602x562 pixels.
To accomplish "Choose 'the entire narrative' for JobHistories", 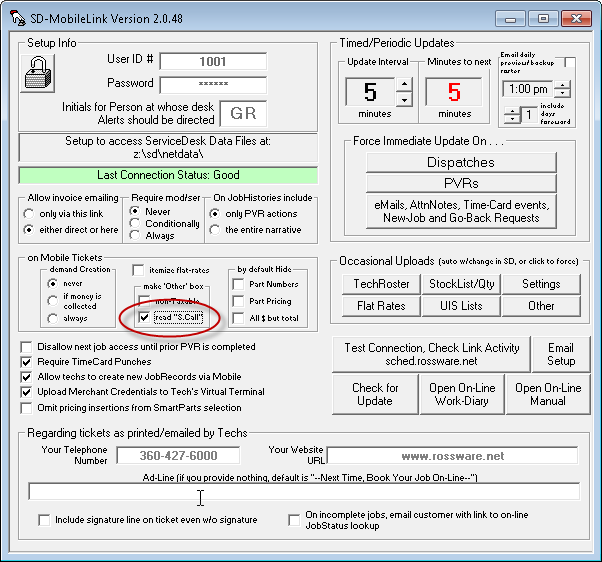I will coord(216,230).
